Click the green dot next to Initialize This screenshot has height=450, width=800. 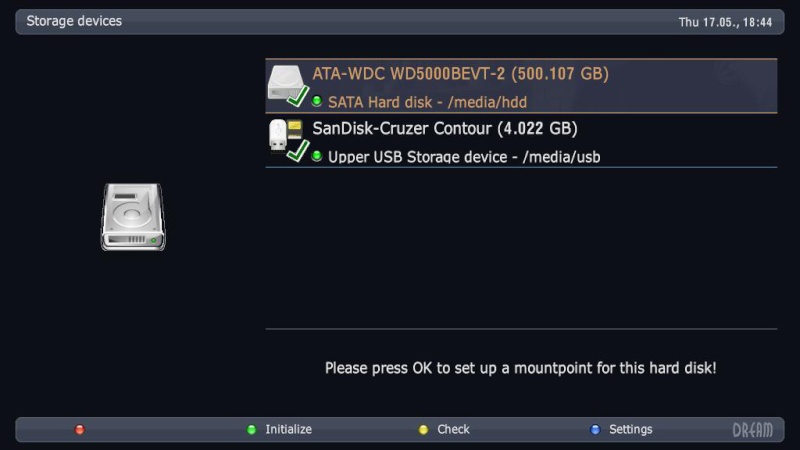pos(252,430)
